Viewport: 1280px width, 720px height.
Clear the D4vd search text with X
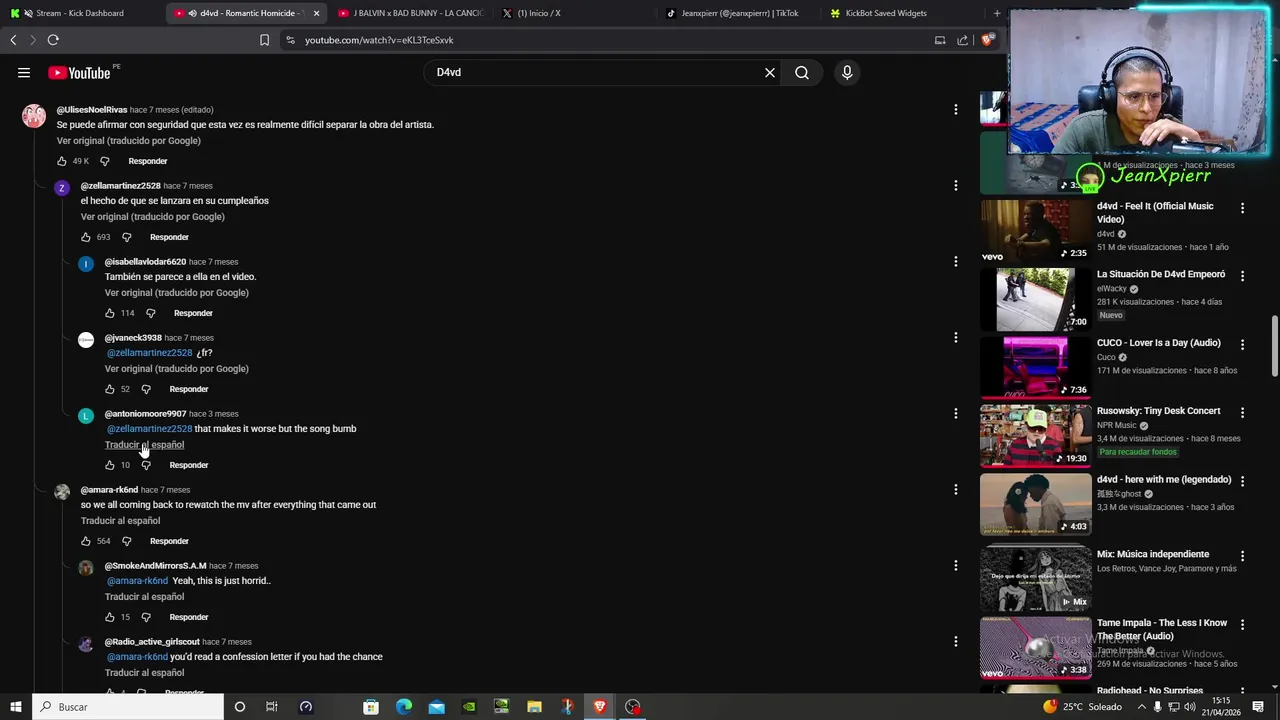pyautogui.click(x=770, y=72)
